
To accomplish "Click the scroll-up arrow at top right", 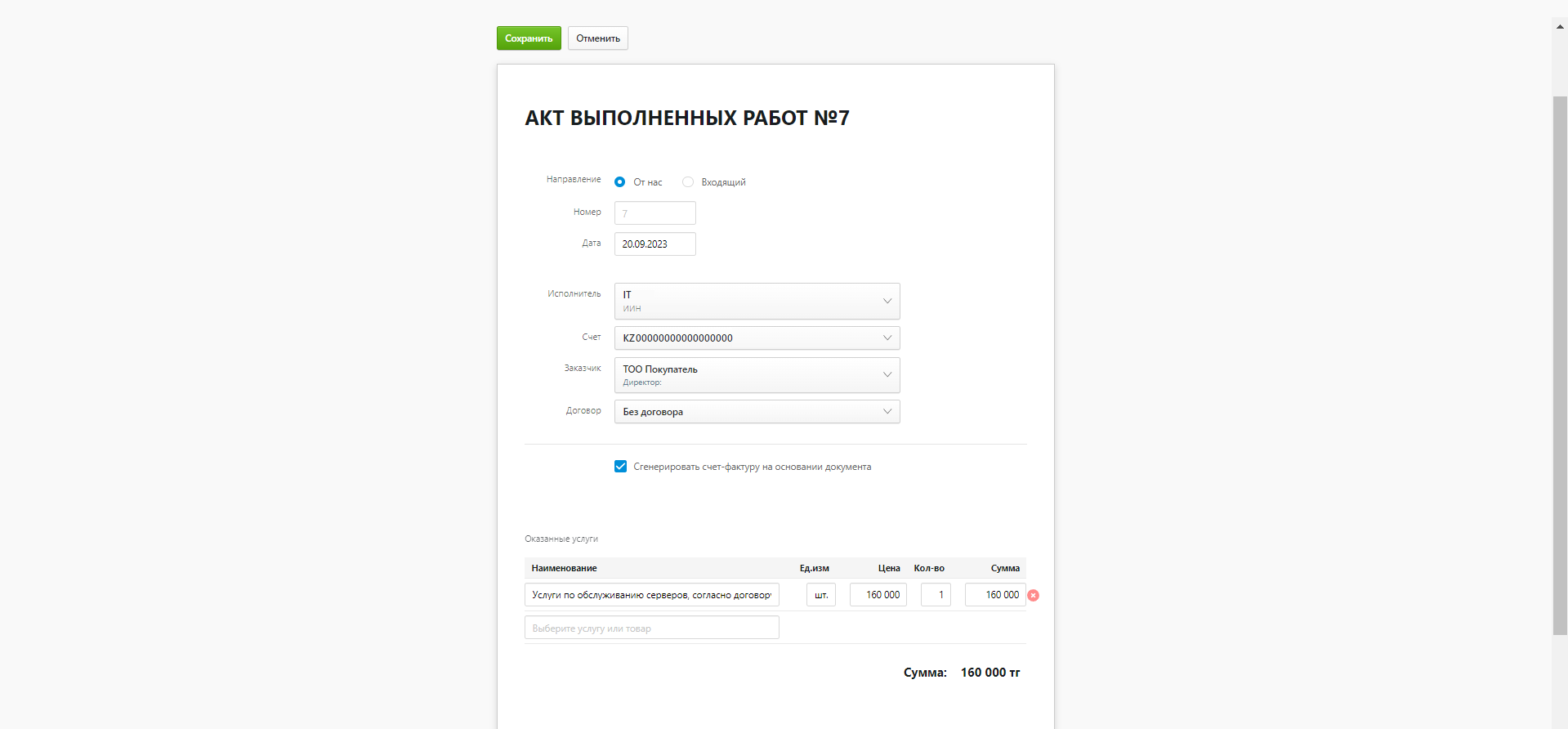I will 1560,26.
